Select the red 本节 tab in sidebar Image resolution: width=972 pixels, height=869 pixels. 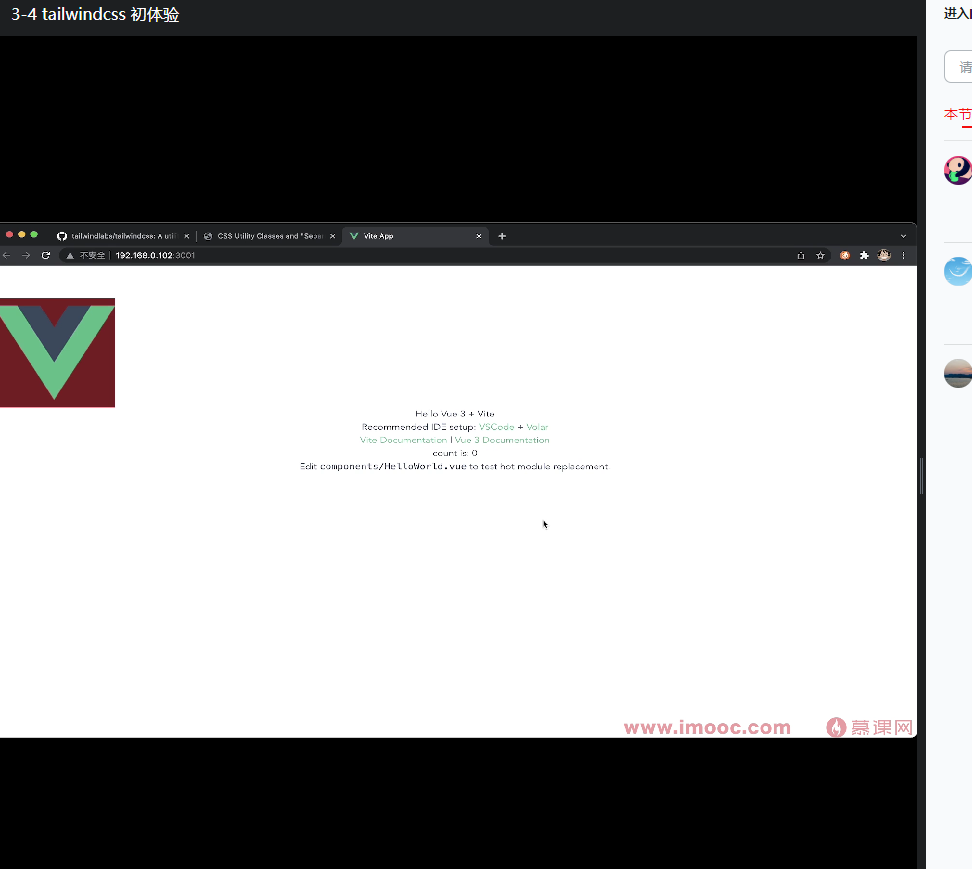pos(958,115)
